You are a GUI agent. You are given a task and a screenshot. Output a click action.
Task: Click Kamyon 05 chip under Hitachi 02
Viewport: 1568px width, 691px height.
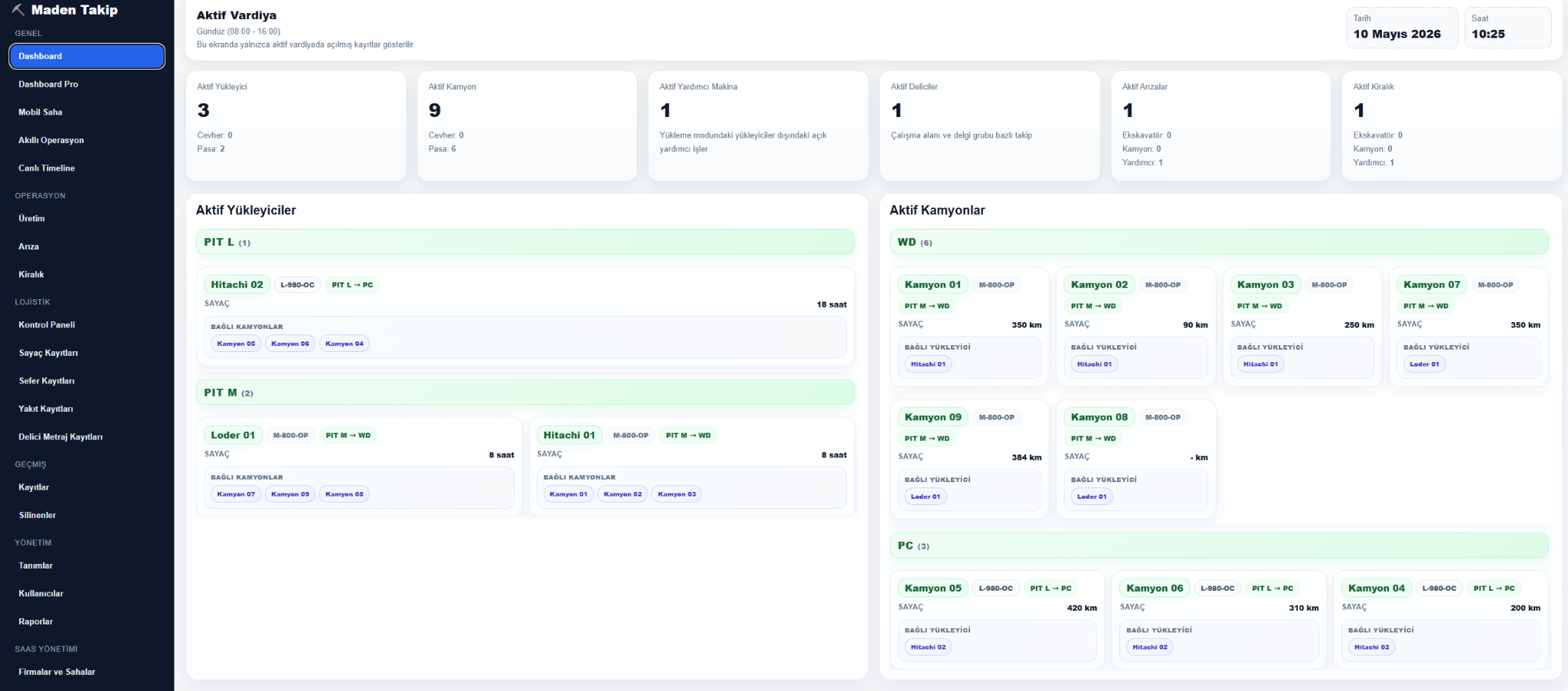[x=236, y=344]
